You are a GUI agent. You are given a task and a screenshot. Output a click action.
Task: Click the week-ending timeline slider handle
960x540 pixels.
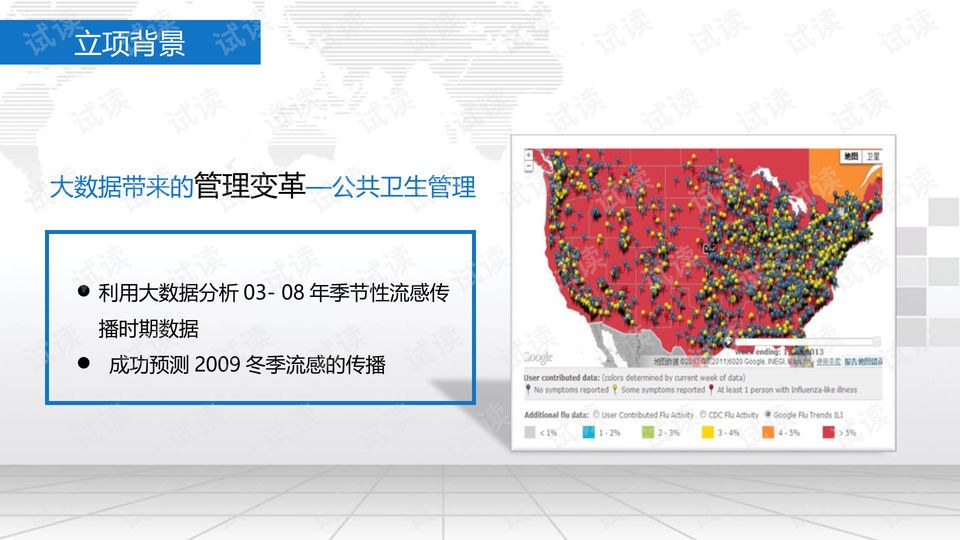pyautogui.click(x=876, y=342)
